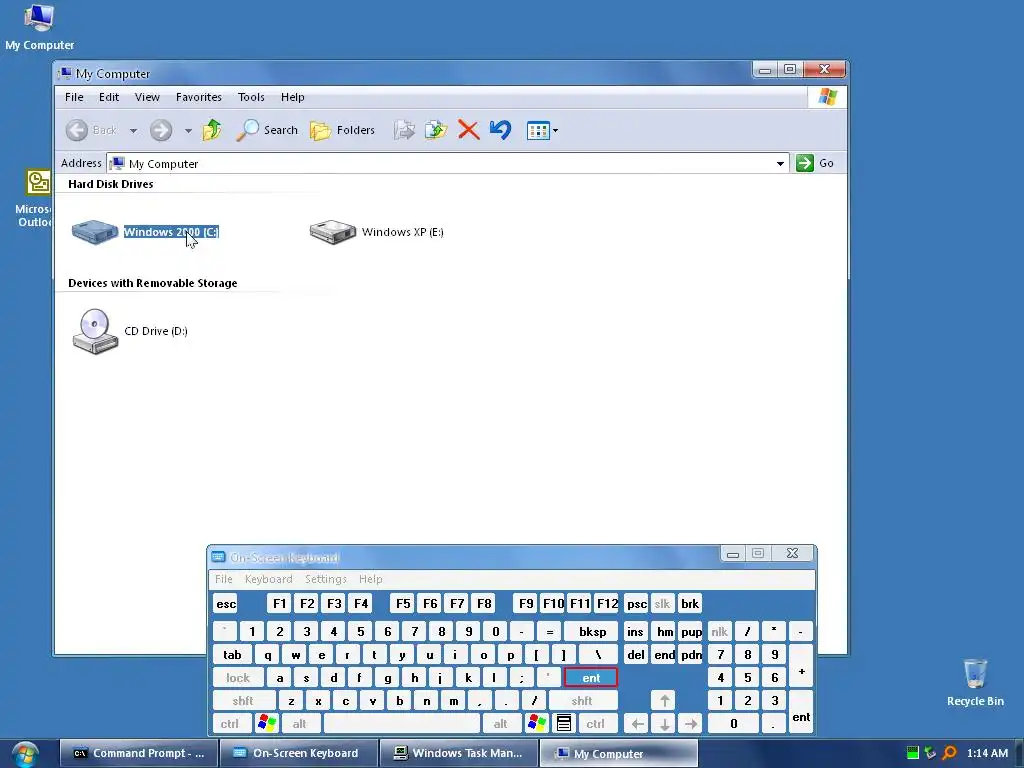Select the Windows XP (E:) drive icon
The image size is (1024, 768).
(332, 232)
